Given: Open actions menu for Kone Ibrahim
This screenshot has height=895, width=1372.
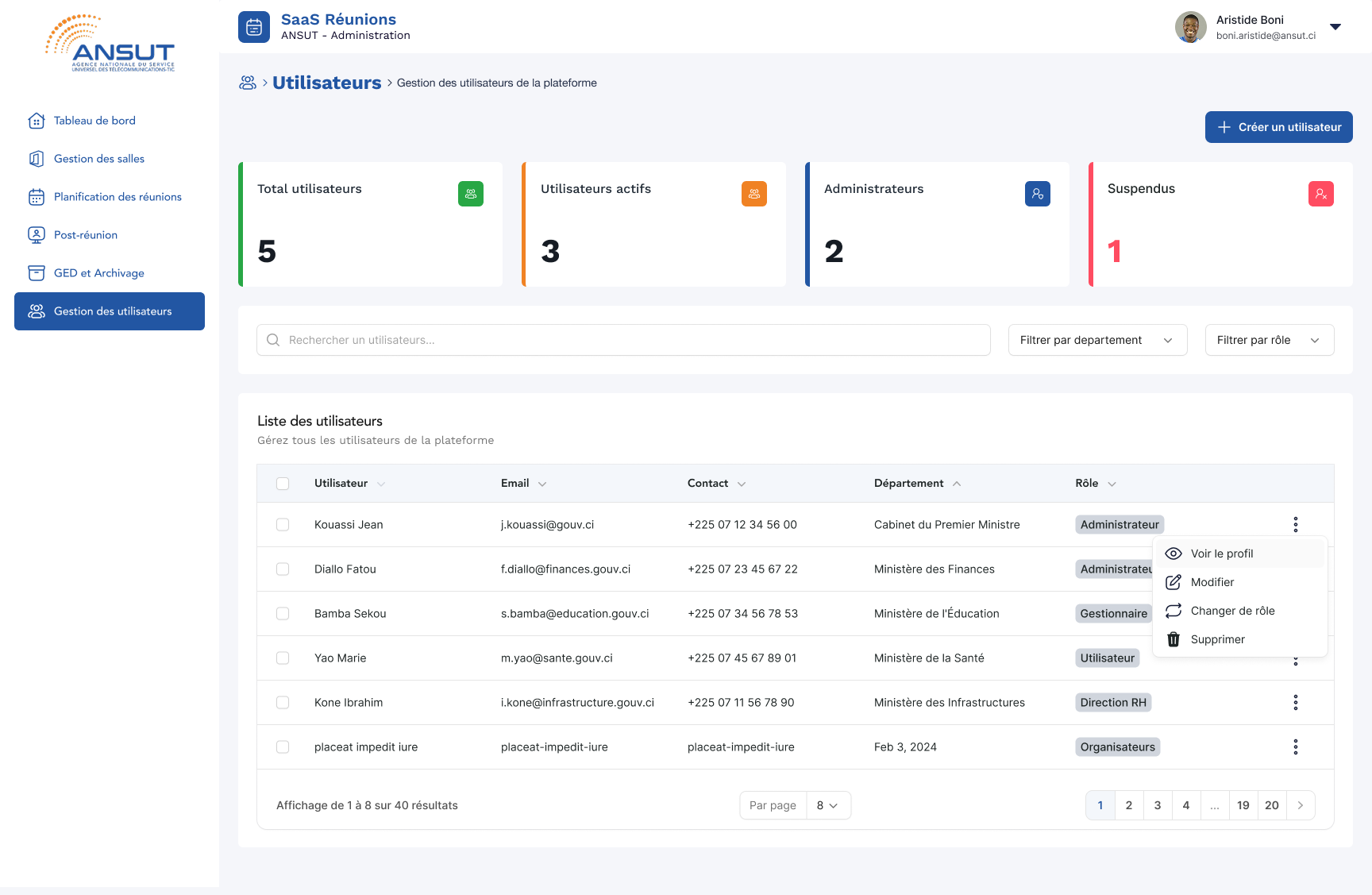Looking at the screenshot, I should [1296, 702].
